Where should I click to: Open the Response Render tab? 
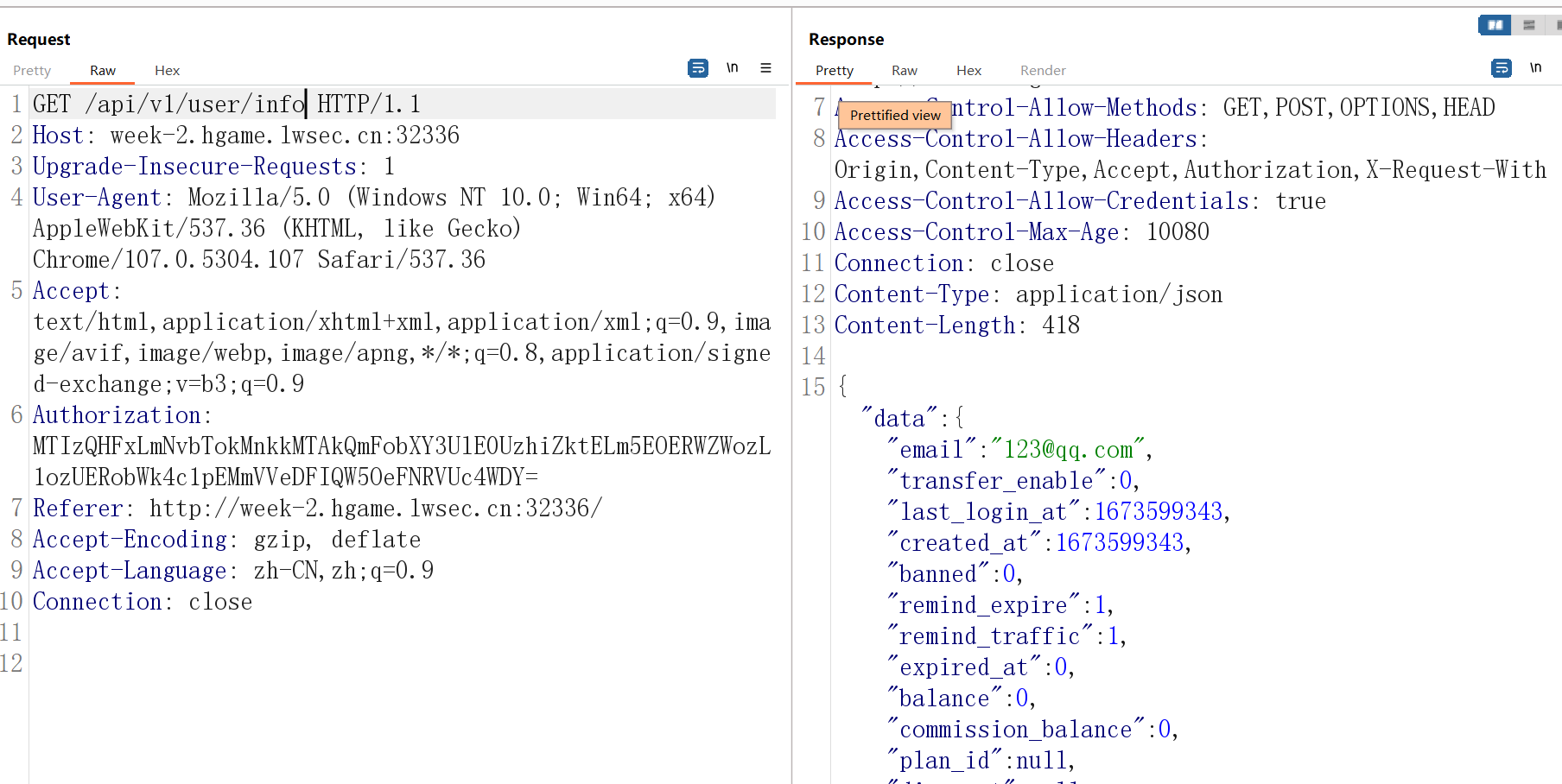(x=1043, y=71)
